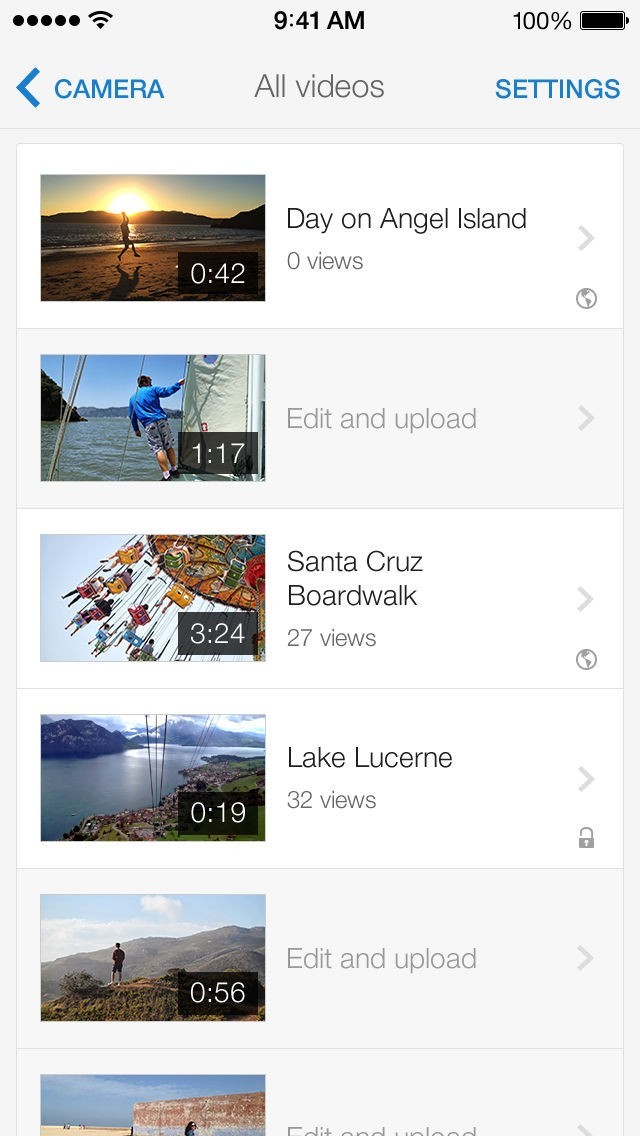Open chevron for Day on Angel Island
The image size is (640, 1136).
coord(587,238)
